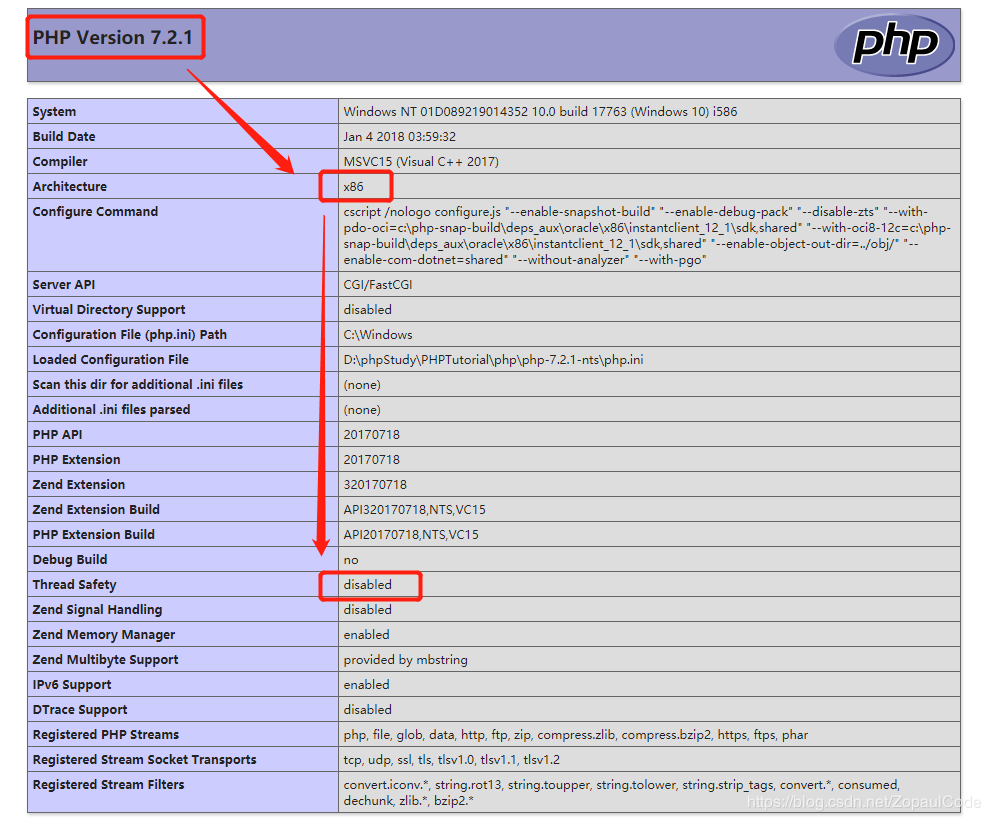Image resolution: width=991 pixels, height=821 pixels.
Task: Select DTrace Support disabled value
Action: [368, 710]
